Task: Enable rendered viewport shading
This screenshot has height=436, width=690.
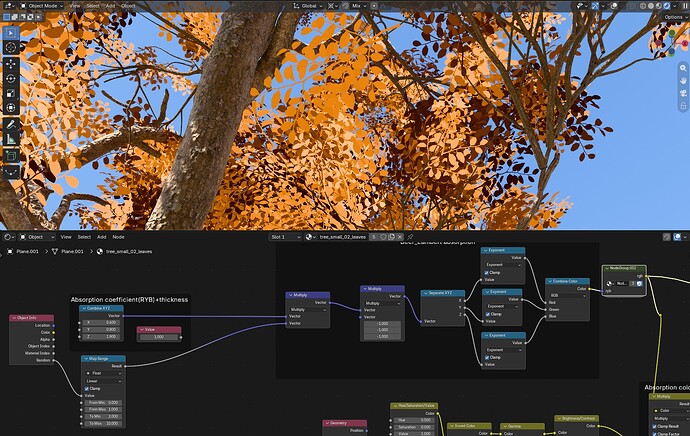Action: coord(667,6)
